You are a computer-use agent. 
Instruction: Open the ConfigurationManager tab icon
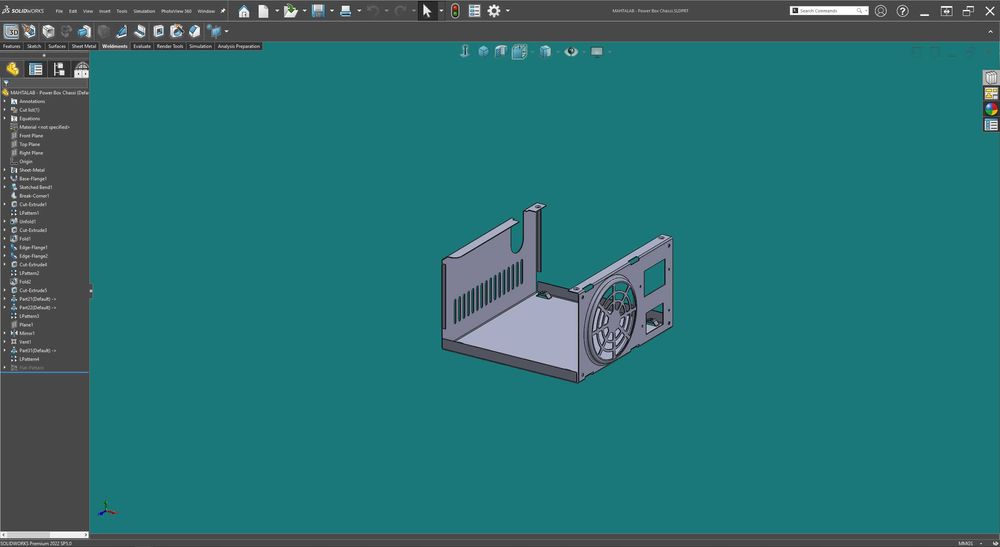pyautogui.click(x=59, y=69)
